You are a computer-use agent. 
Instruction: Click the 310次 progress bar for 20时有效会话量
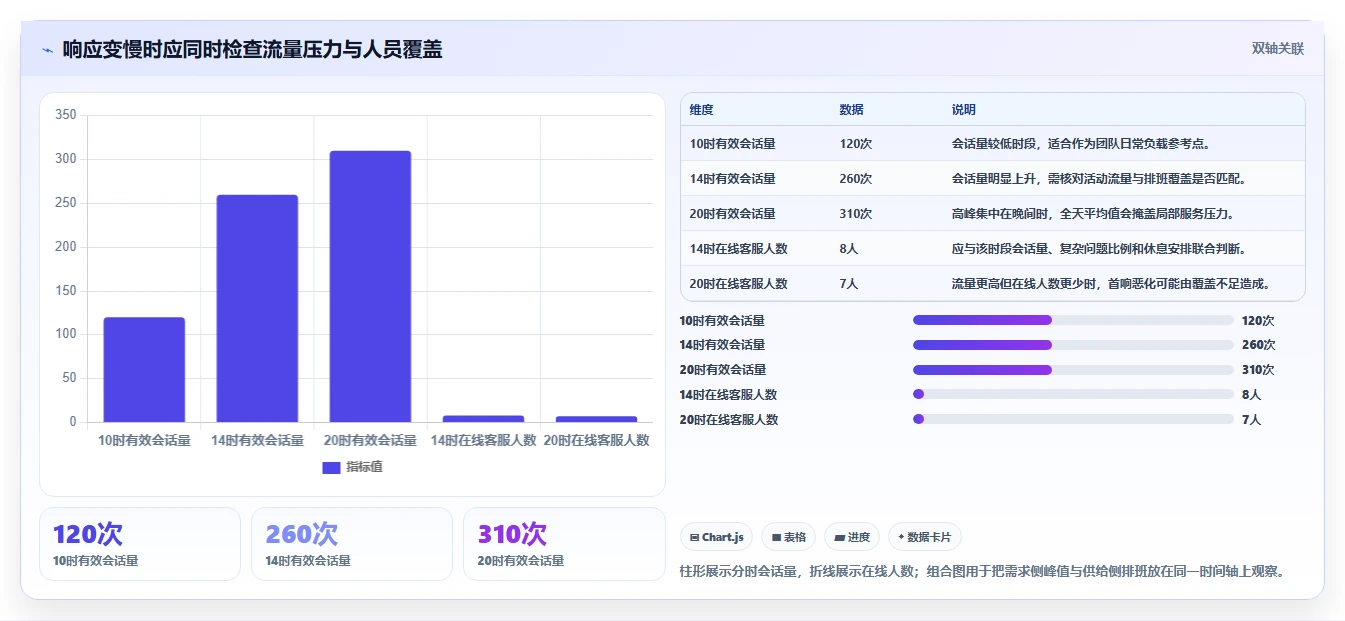click(x=1073, y=370)
